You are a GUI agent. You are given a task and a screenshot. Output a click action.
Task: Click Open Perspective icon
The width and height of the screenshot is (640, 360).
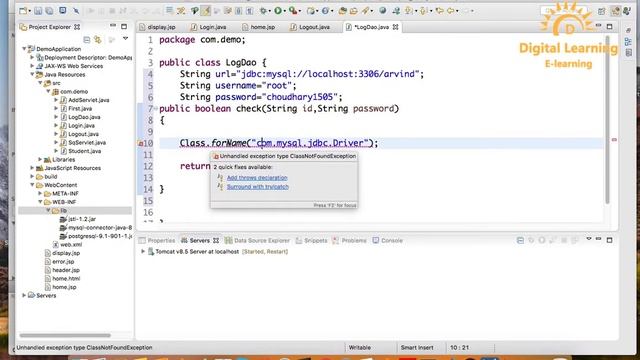click(x=602, y=11)
